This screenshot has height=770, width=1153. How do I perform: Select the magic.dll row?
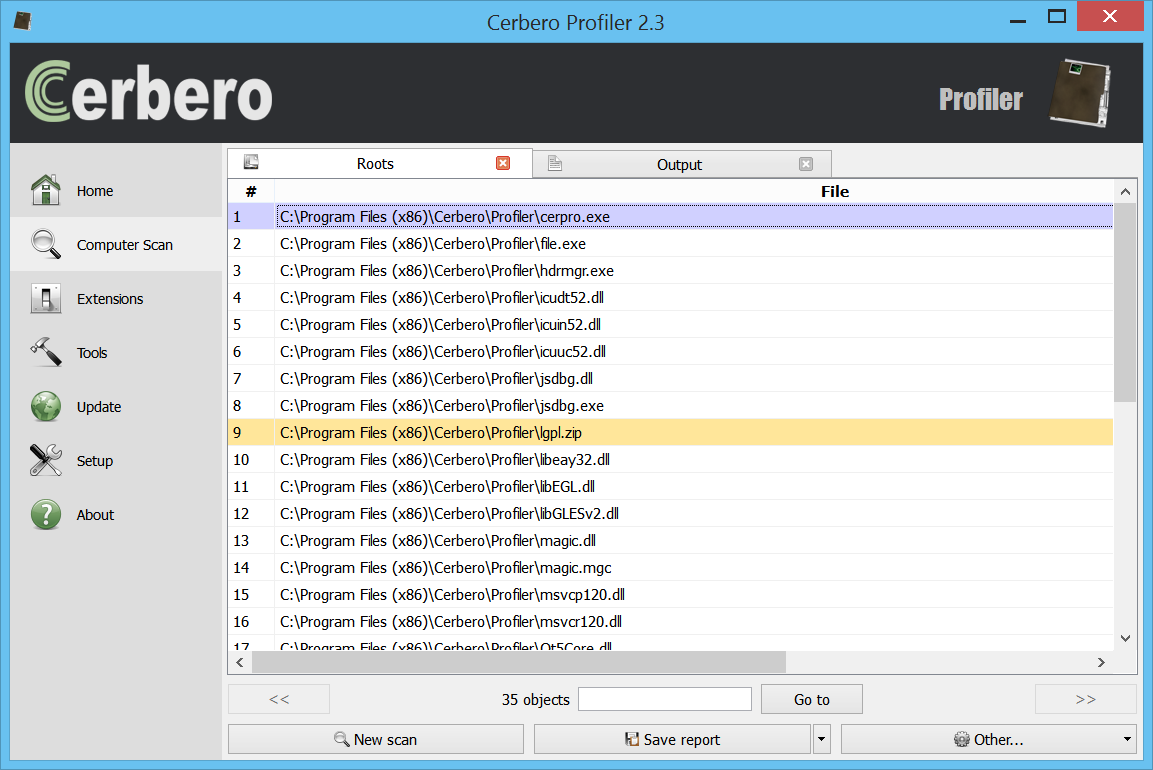point(671,541)
